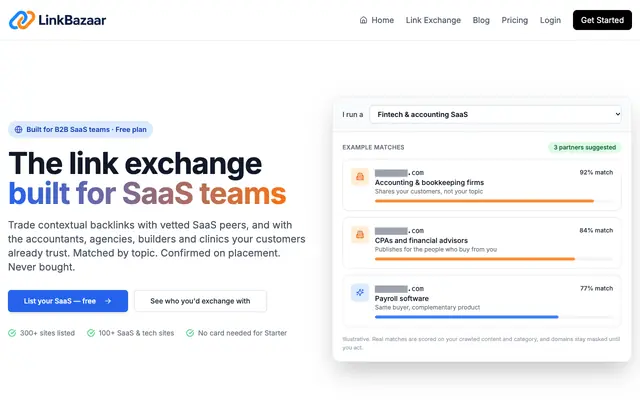This screenshot has width=640, height=400.
Task: Click the Illustrative disclaimer note under the matches
Action: [x=481, y=343]
